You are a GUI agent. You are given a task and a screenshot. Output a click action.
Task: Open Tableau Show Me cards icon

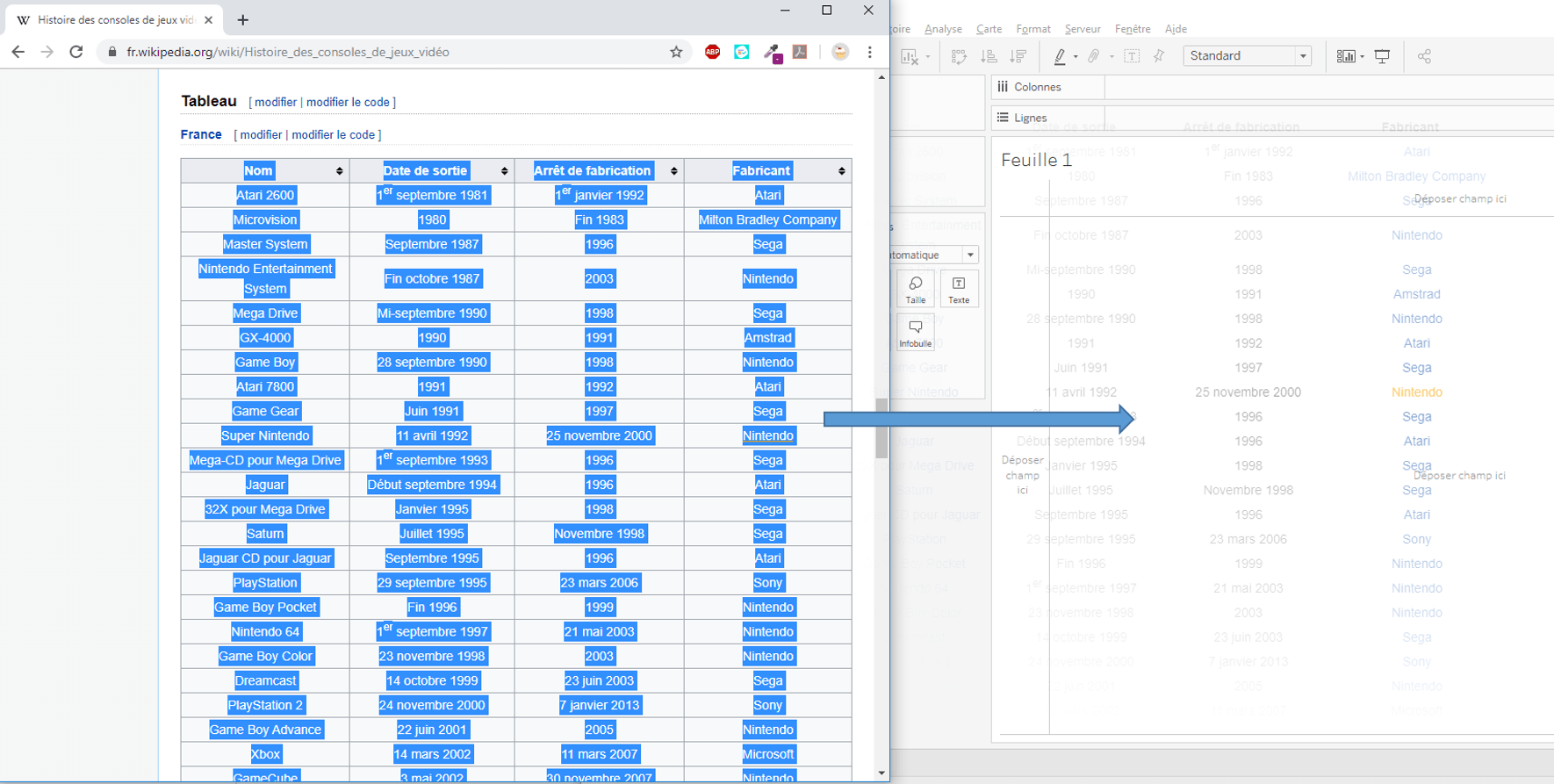click(1345, 56)
